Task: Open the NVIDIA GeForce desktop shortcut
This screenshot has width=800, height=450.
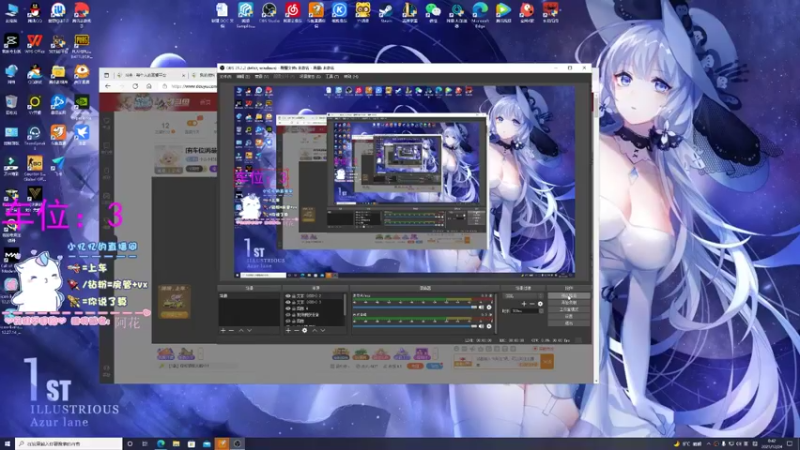Action: [82, 106]
